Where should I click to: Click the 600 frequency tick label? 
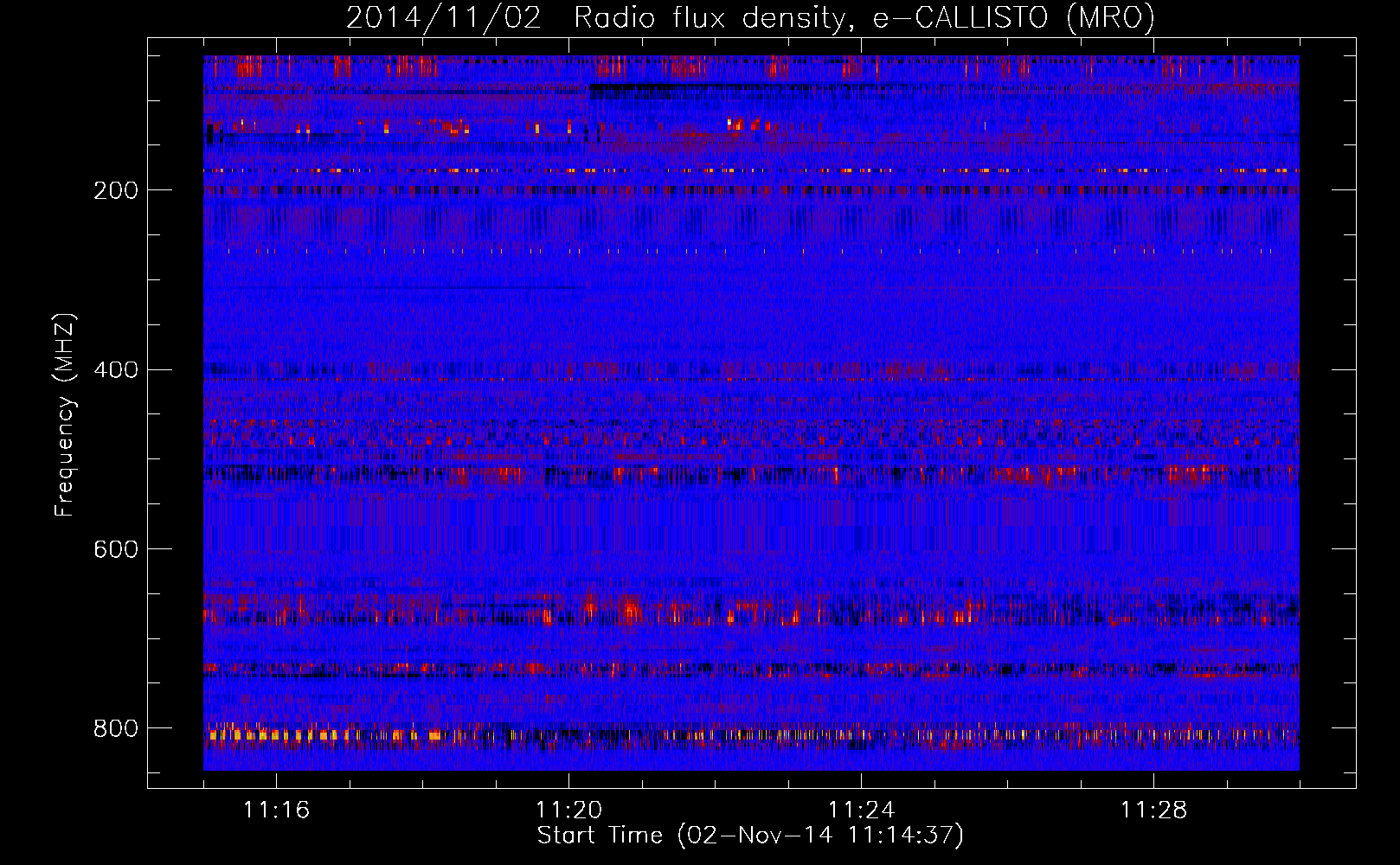pos(115,550)
